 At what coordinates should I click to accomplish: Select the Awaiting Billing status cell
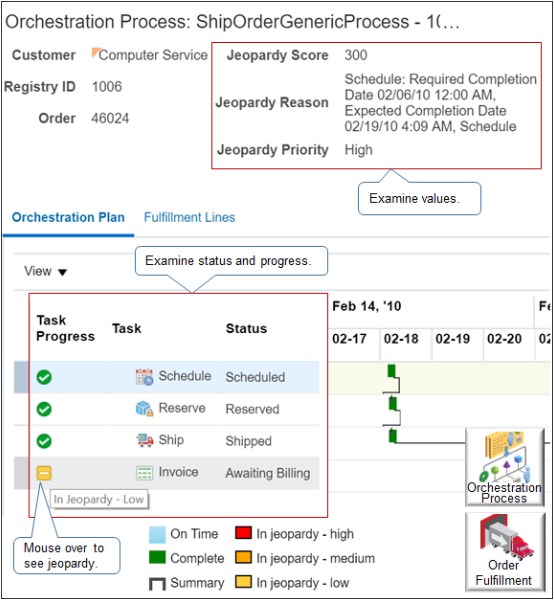click(268, 473)
